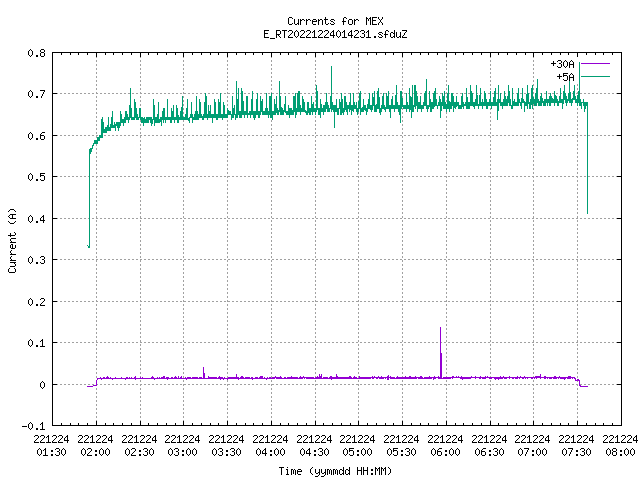This screenshot has height=480, width=640.
Task: Click the 221224 07:30 time tick label
Action: [576, 445]
